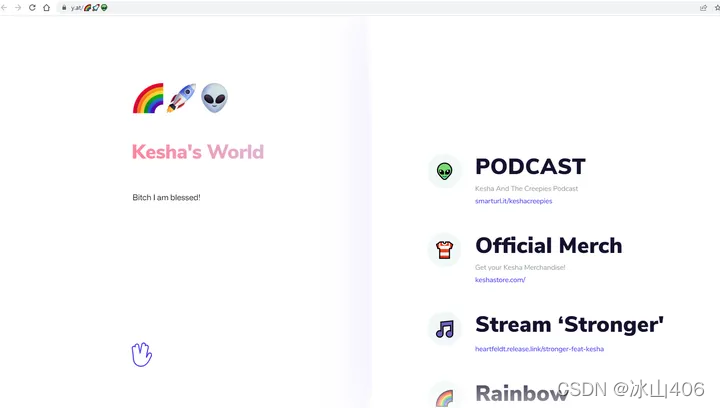Open the heartfeldt.release.link stronger link
The width and height of the screenshot is (720, 408).
coord(539,349)
